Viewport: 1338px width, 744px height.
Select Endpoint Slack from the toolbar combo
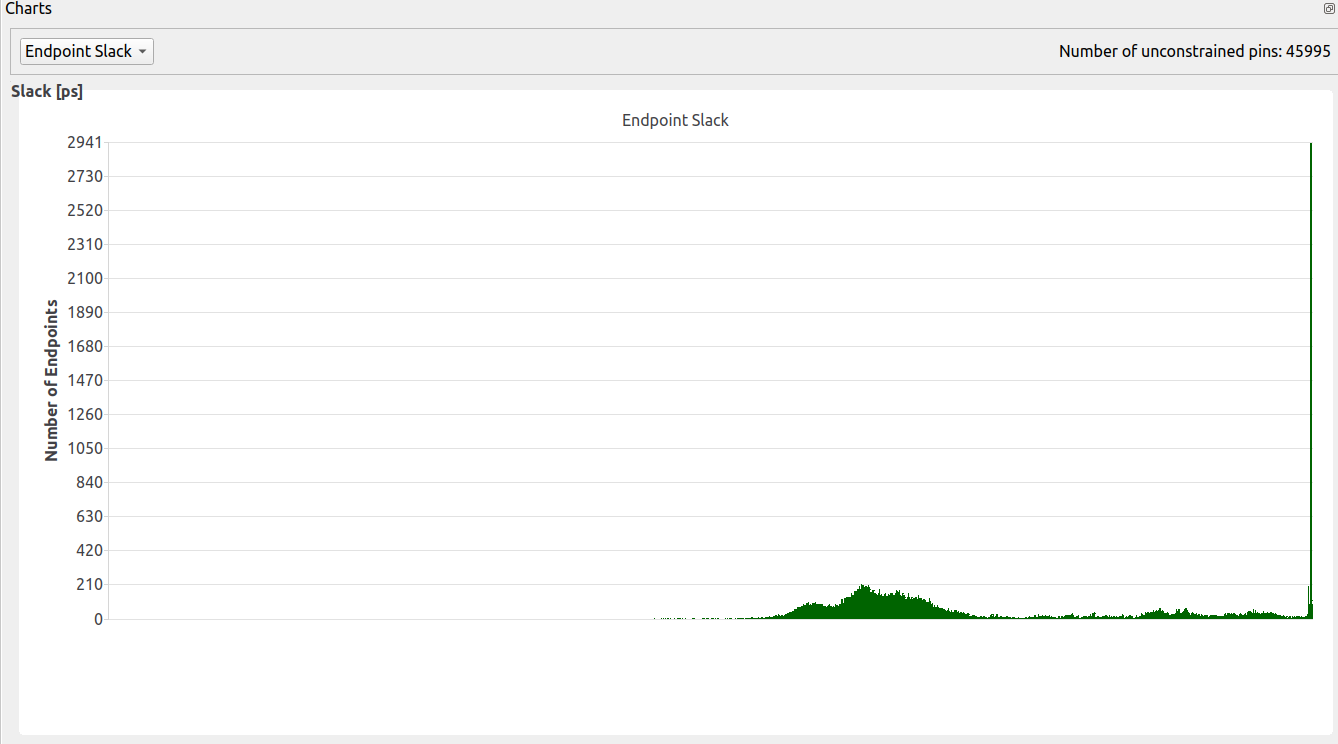[x=86, y=51]
